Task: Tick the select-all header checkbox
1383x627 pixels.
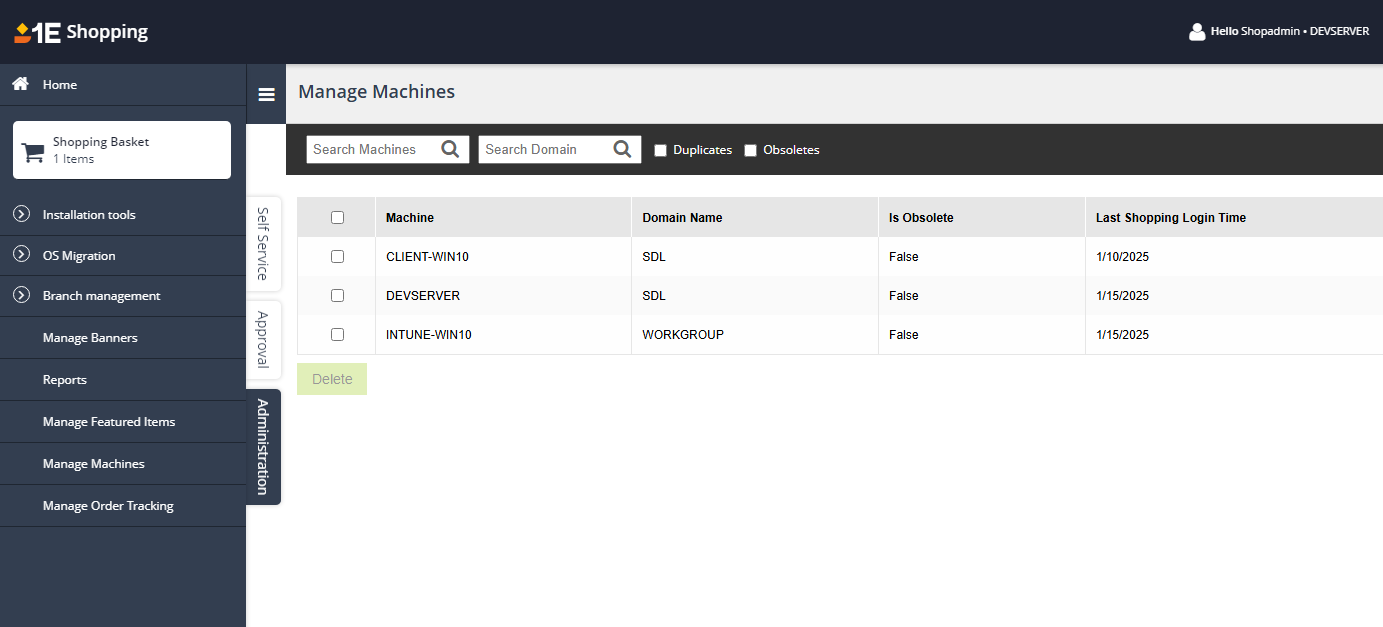Action: click(337, 217)
